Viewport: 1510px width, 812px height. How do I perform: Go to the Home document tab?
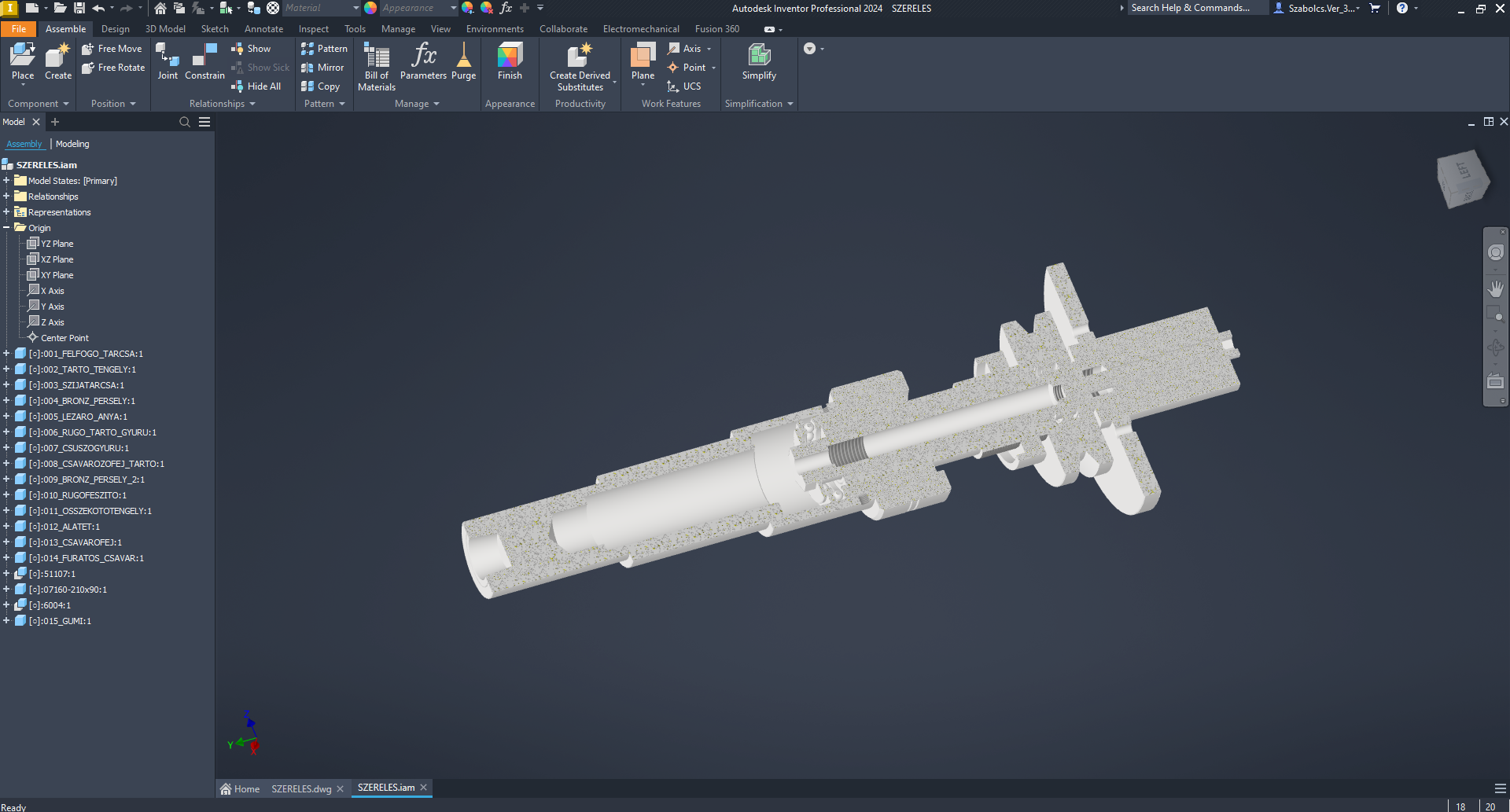pyautogui.click(x=240, y=788)
